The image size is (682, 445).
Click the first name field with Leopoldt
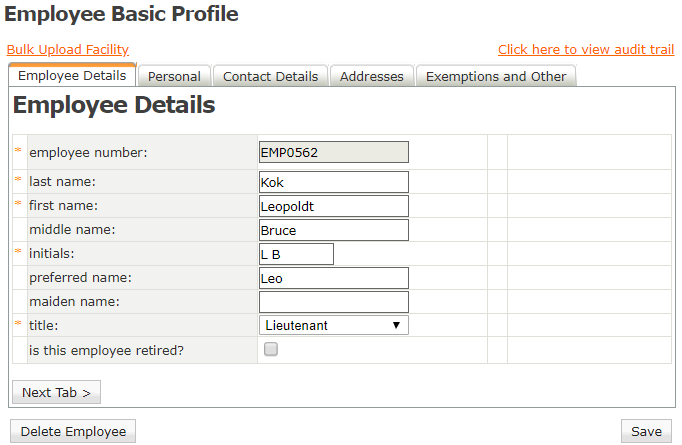click(x=334, y=206)
